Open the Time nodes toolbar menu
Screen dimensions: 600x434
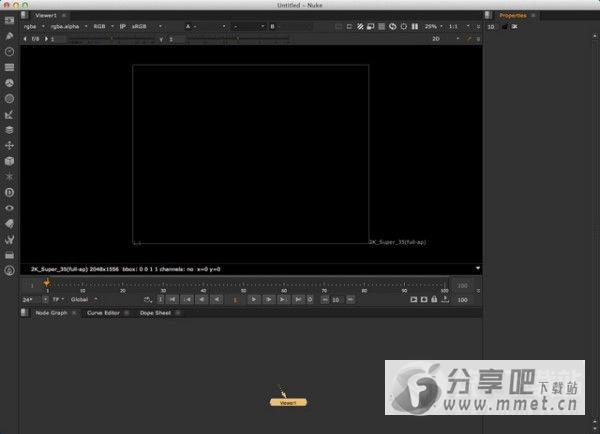pyautogui.click(x=9, y=52)
